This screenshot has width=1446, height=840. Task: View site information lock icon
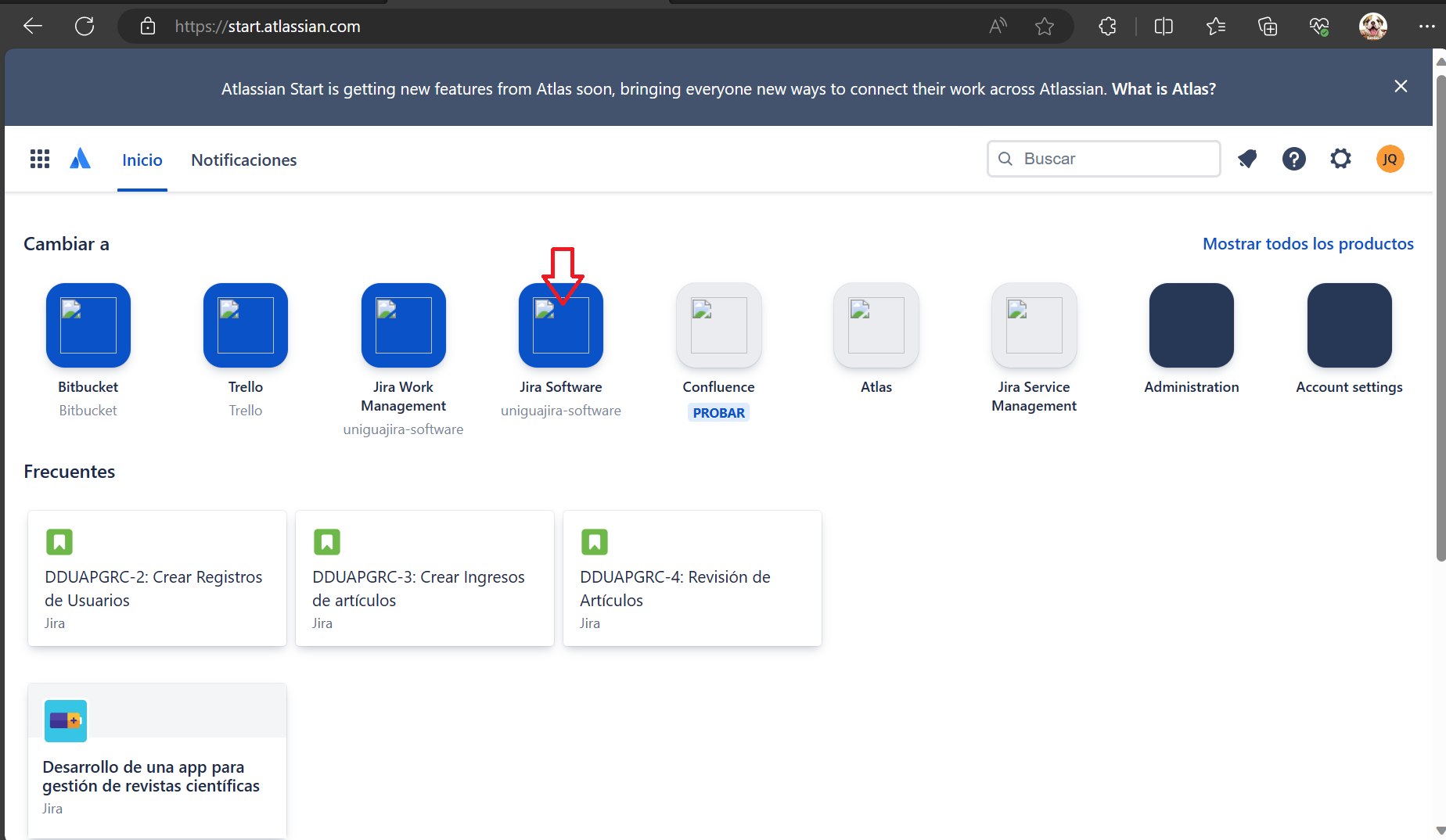[x=148, y=27]
